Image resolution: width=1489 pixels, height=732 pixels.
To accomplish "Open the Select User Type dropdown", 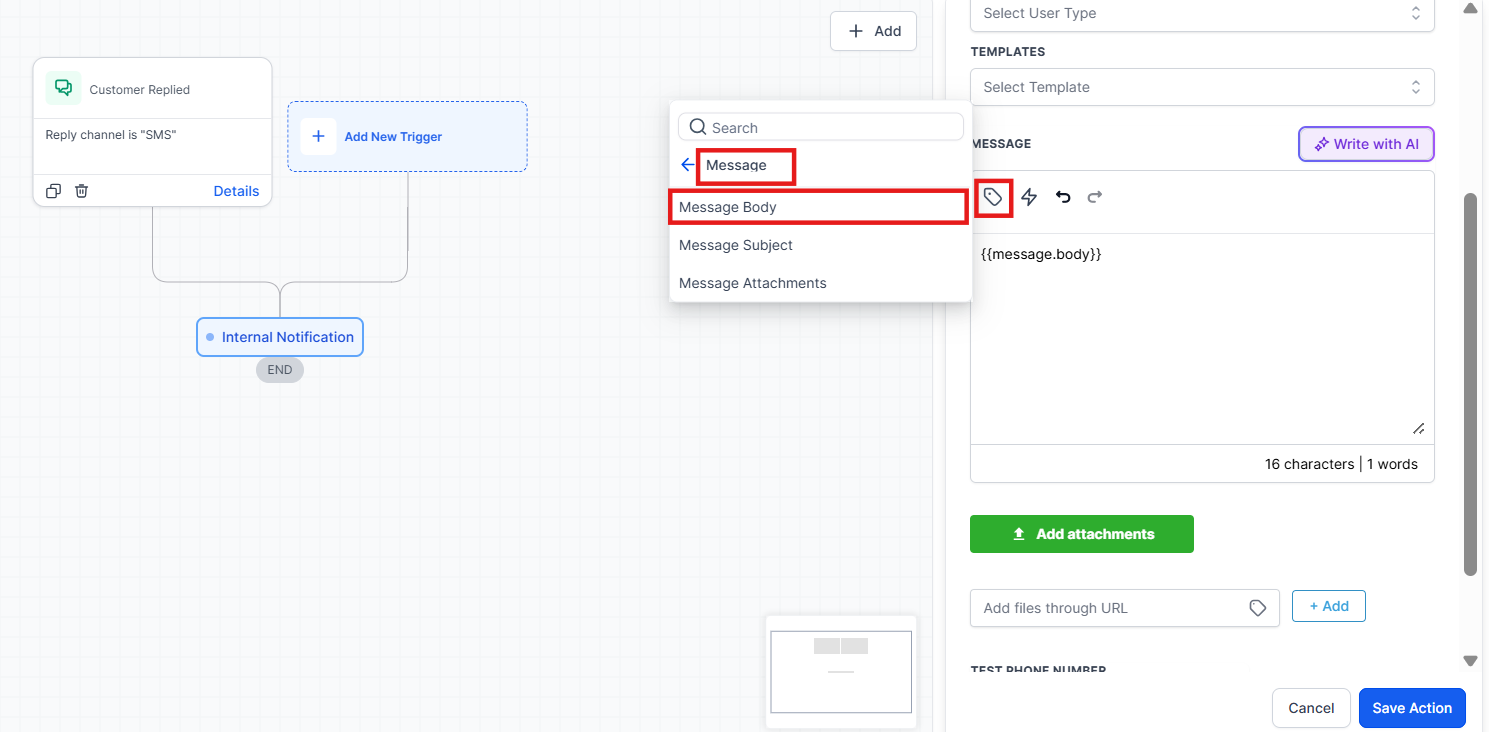I will click(x=1201, y=14).
